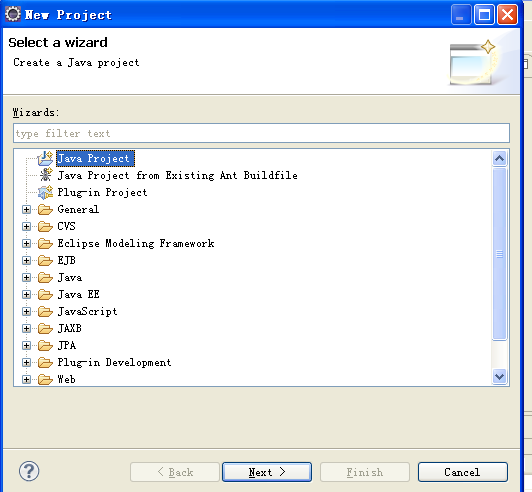Cancel the New Project dialog

pyautogui.click(x=463, y=472)
